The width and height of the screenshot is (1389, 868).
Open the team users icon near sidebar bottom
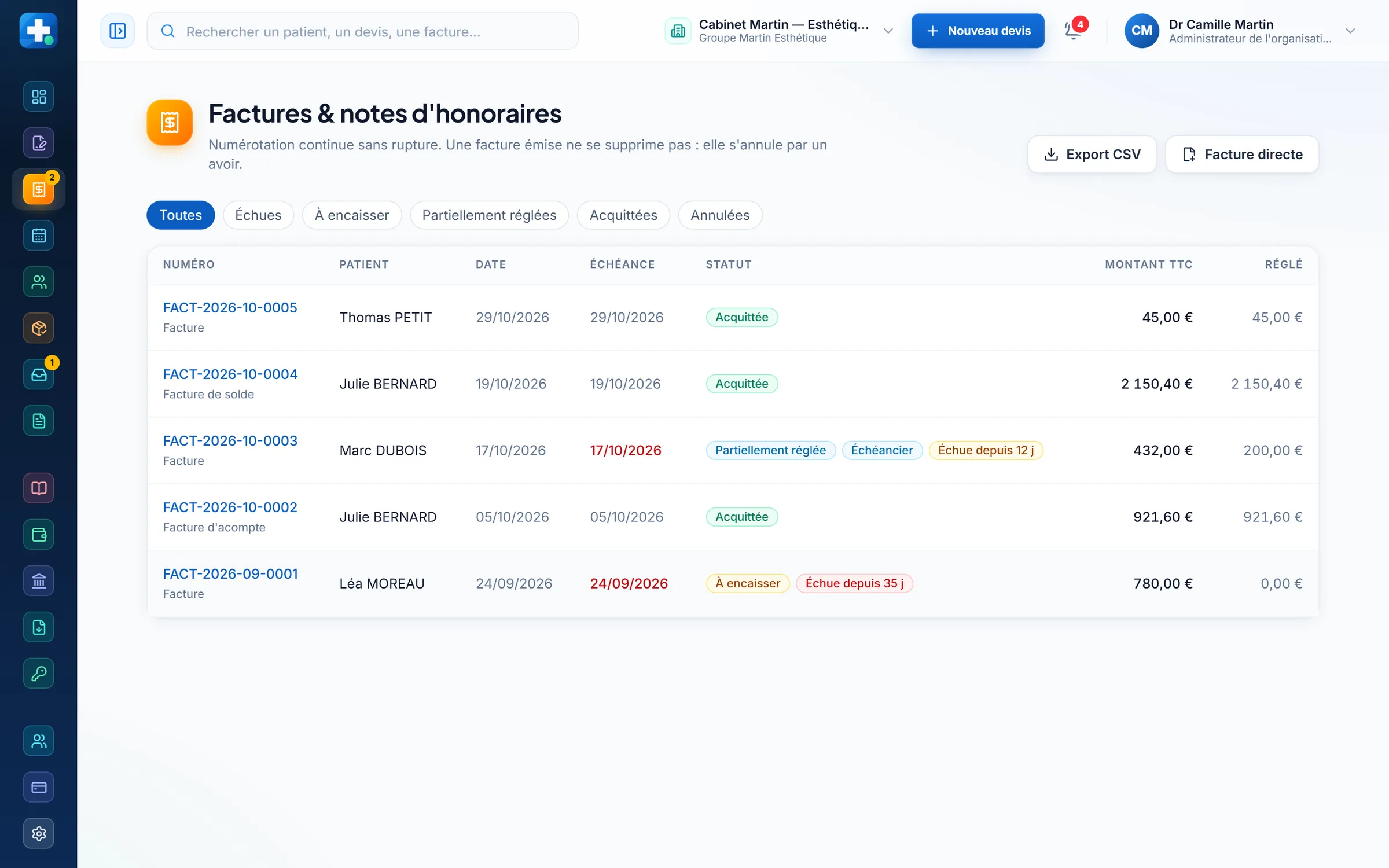click(x=39, y=741)
